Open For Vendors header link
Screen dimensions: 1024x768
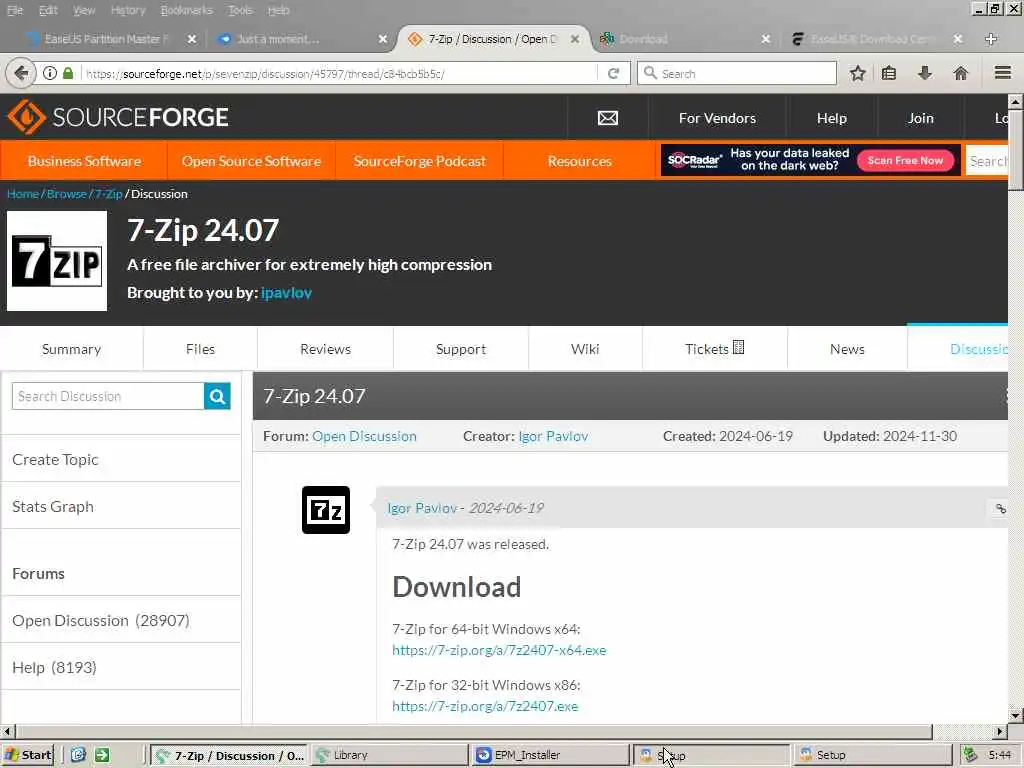pos(717,118)
